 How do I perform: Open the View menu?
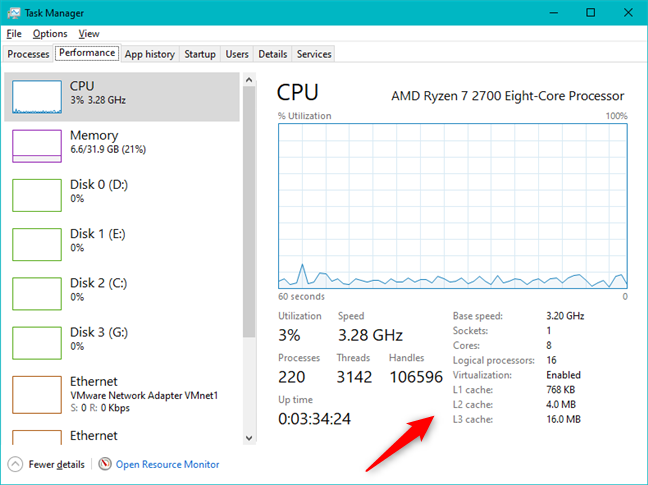(x=89, y=34)
